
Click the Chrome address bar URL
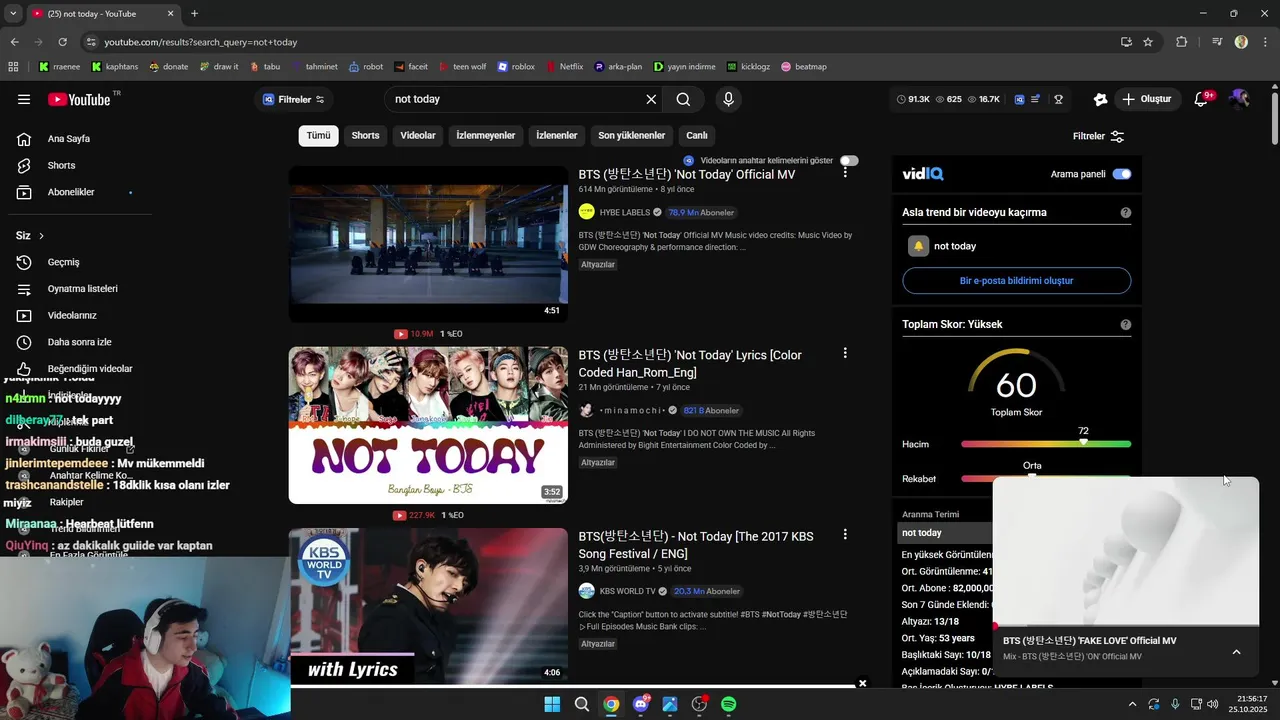[x=201, y=42]
